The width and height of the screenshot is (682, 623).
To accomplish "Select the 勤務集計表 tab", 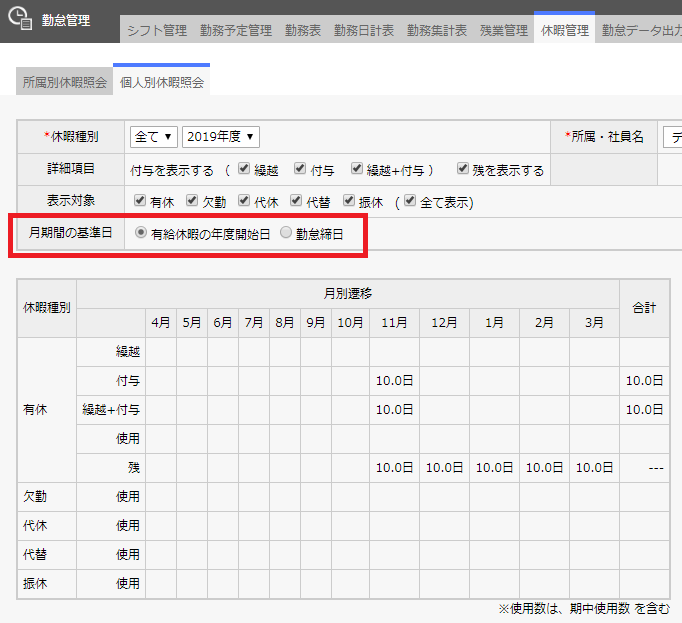I will [x=437, y=30].
